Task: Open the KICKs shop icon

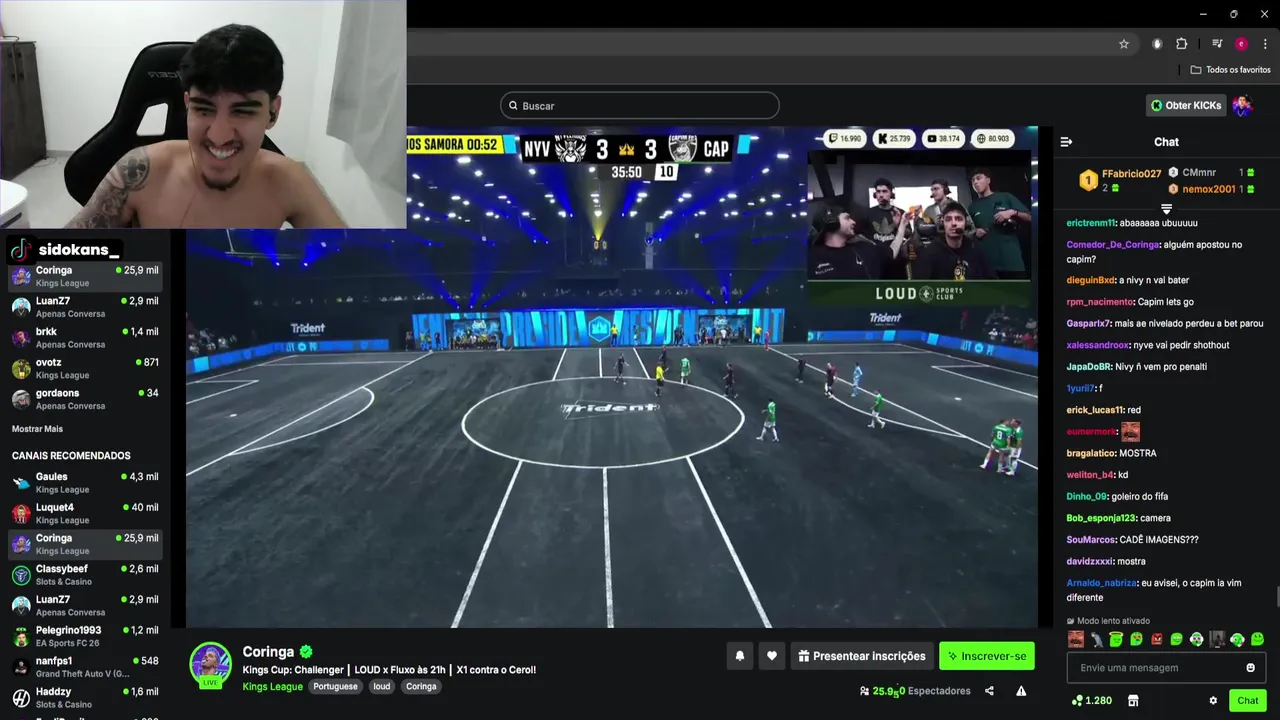Action: tap(1133, 701)
